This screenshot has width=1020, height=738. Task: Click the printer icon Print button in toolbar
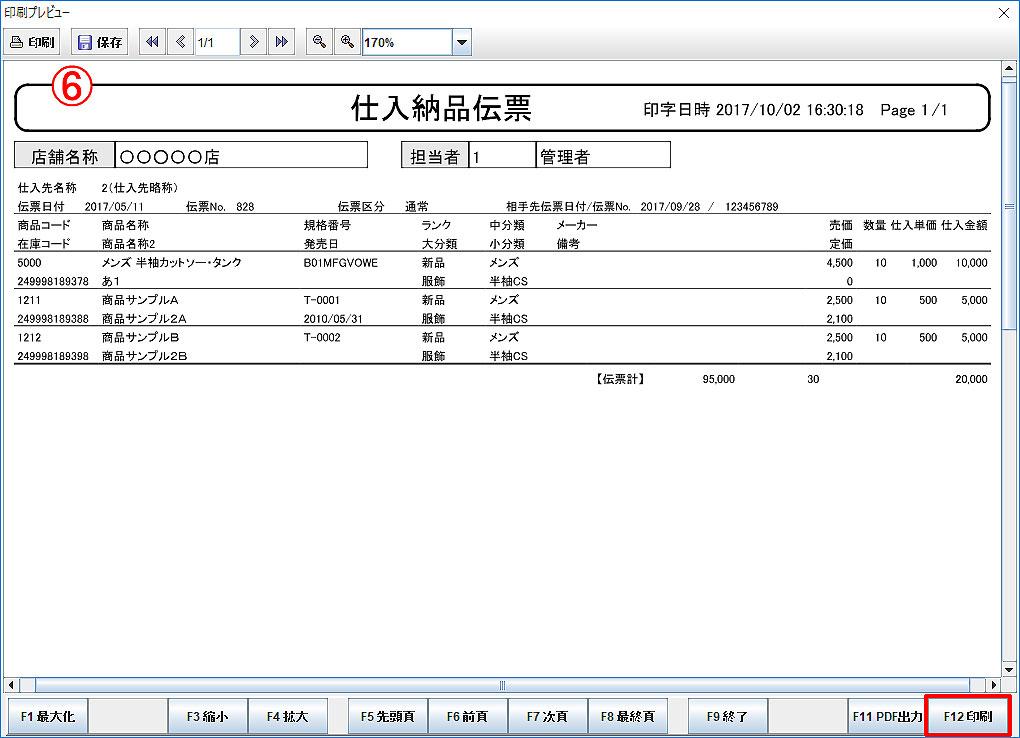tap(33, 42)
